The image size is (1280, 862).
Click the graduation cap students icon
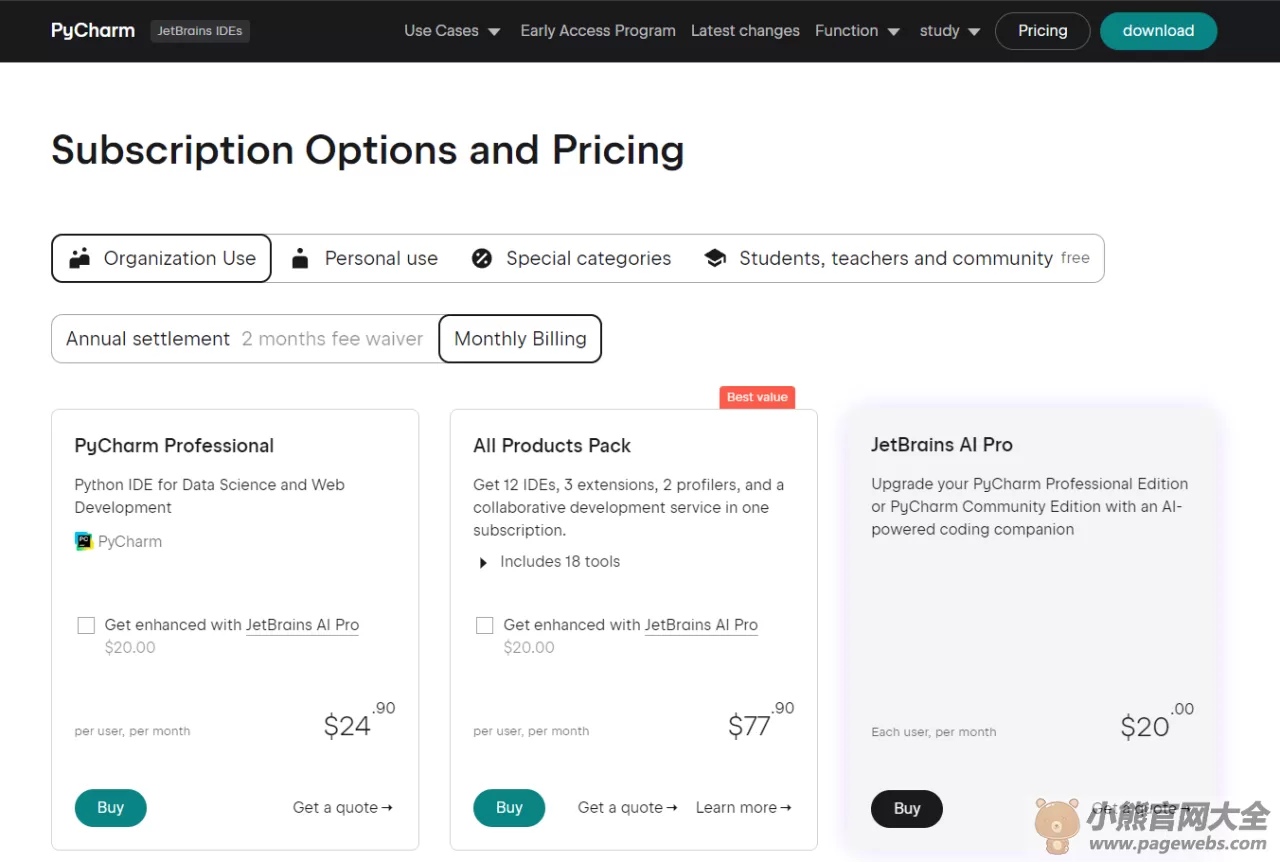pyautogui.click(x=715, y=258)
